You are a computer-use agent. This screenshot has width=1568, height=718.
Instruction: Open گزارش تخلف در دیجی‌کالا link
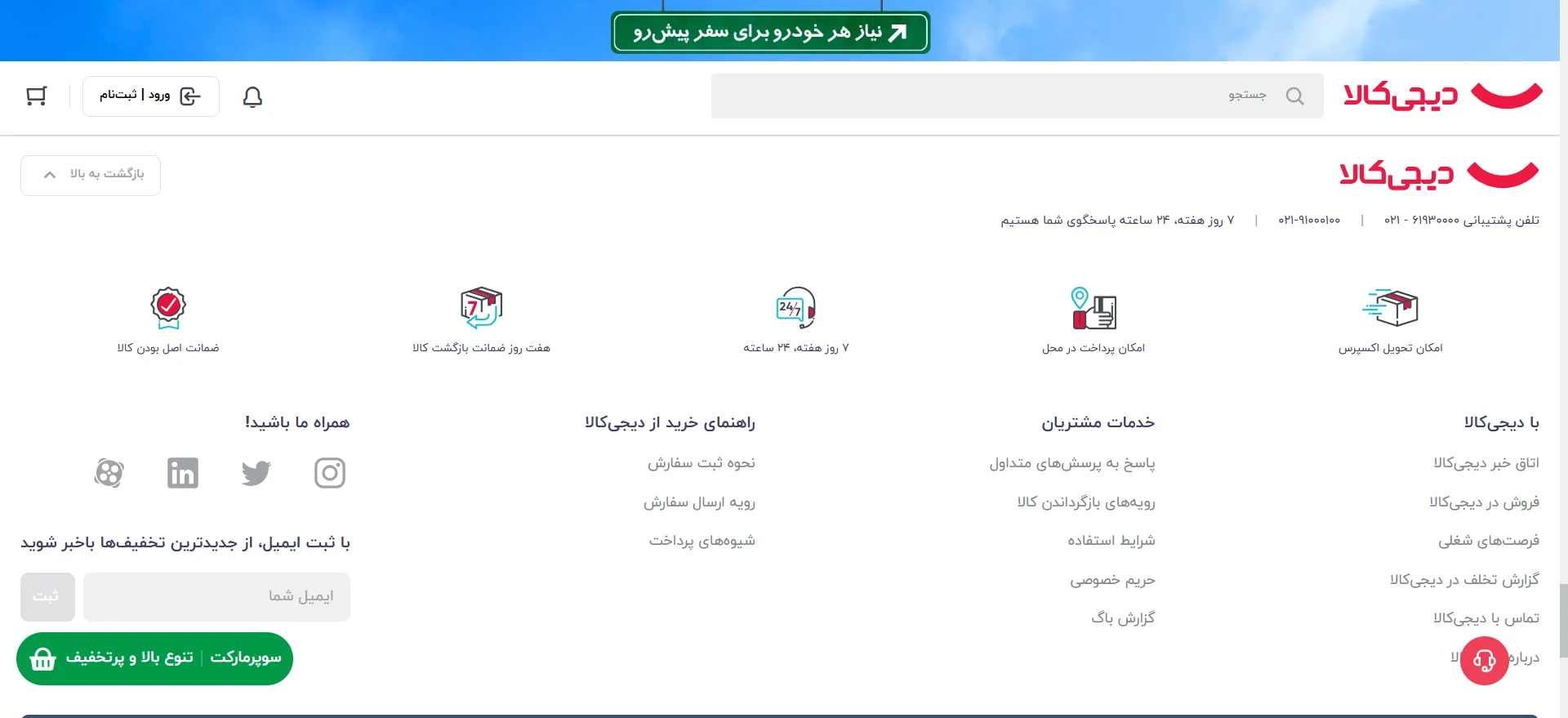click(x=1464, y=580)
